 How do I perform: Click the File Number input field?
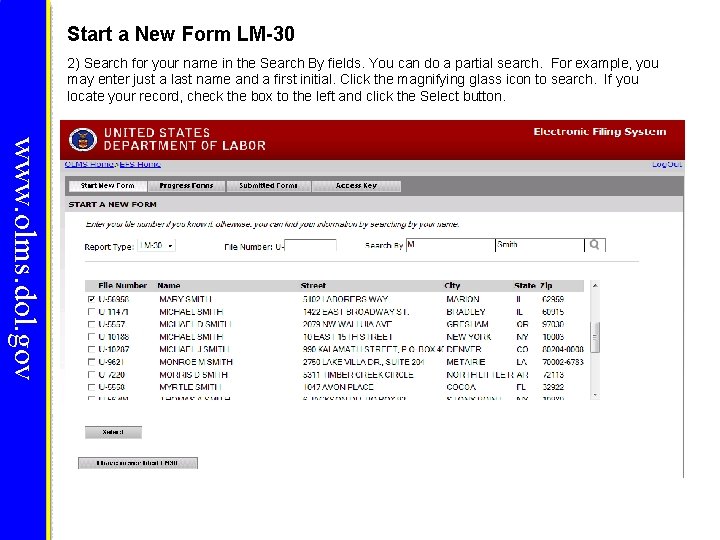pos(310,246)
